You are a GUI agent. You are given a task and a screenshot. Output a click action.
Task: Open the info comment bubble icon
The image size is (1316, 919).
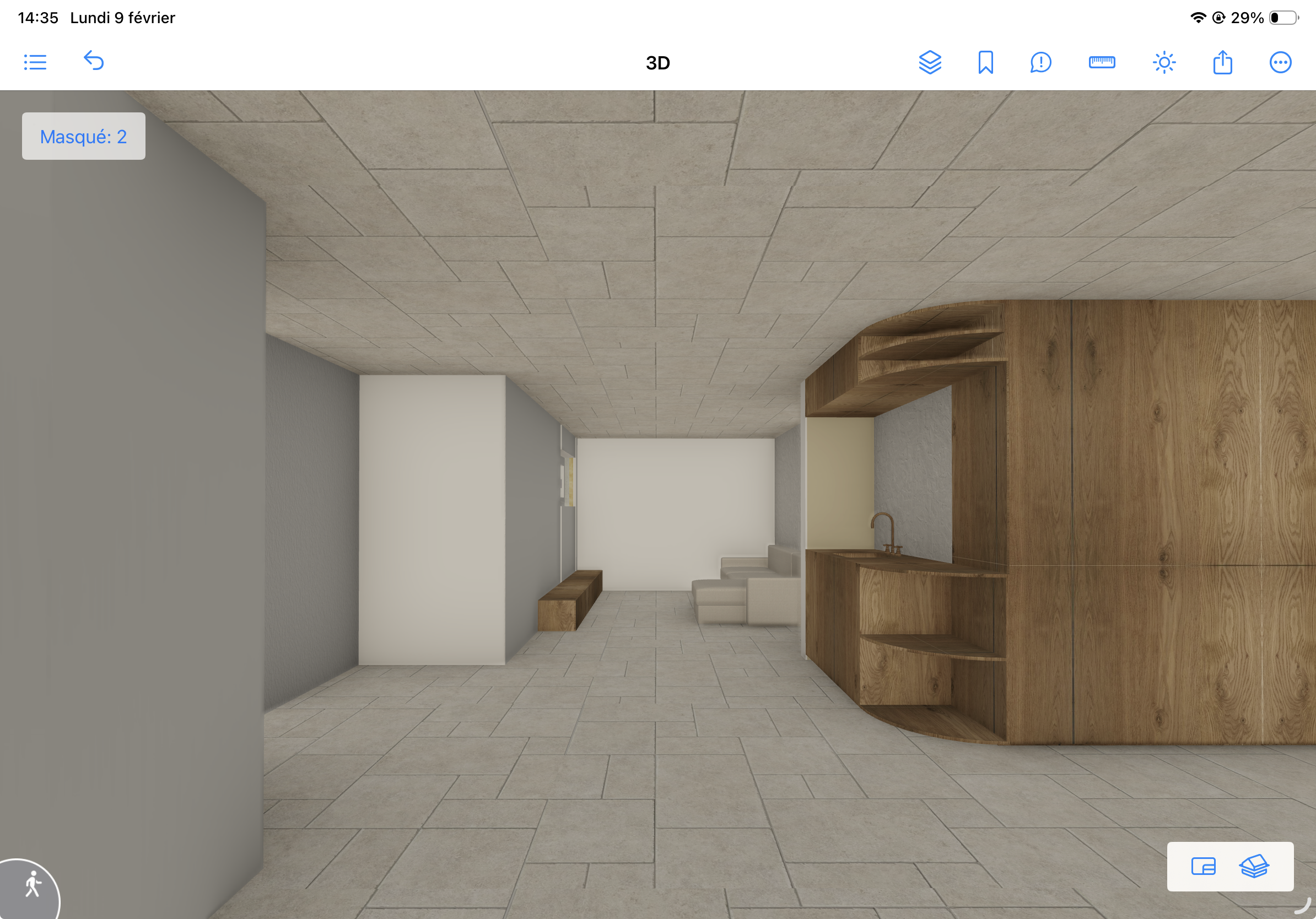point(1040,62)
